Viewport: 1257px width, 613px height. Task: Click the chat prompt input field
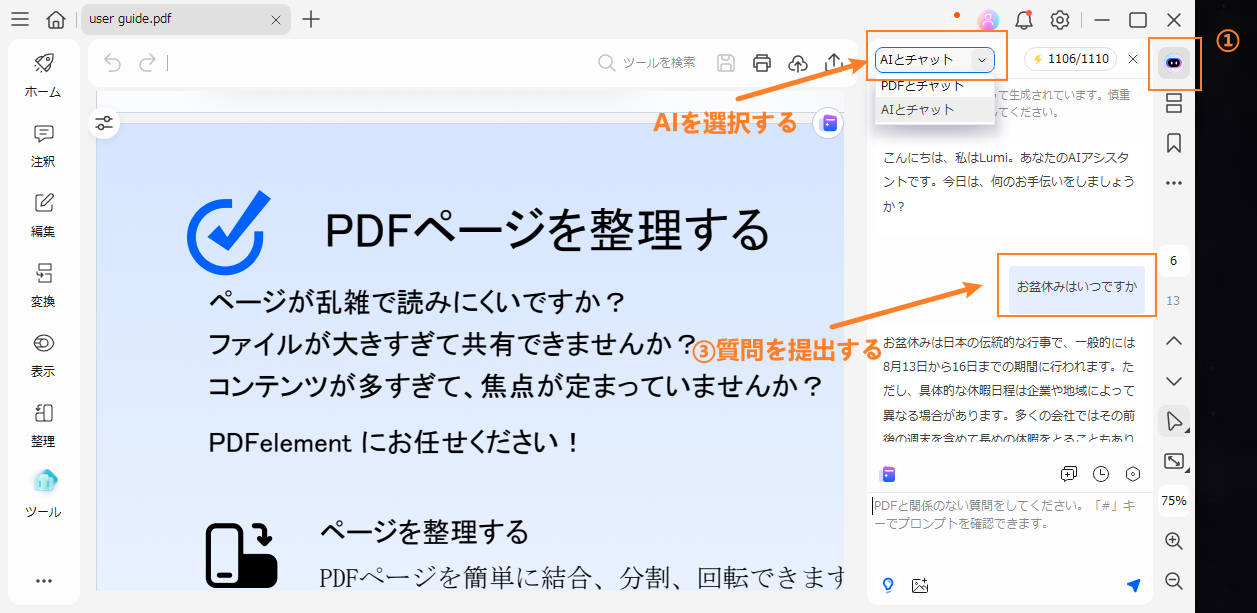pyautogui.click(x=1008, y=530)
